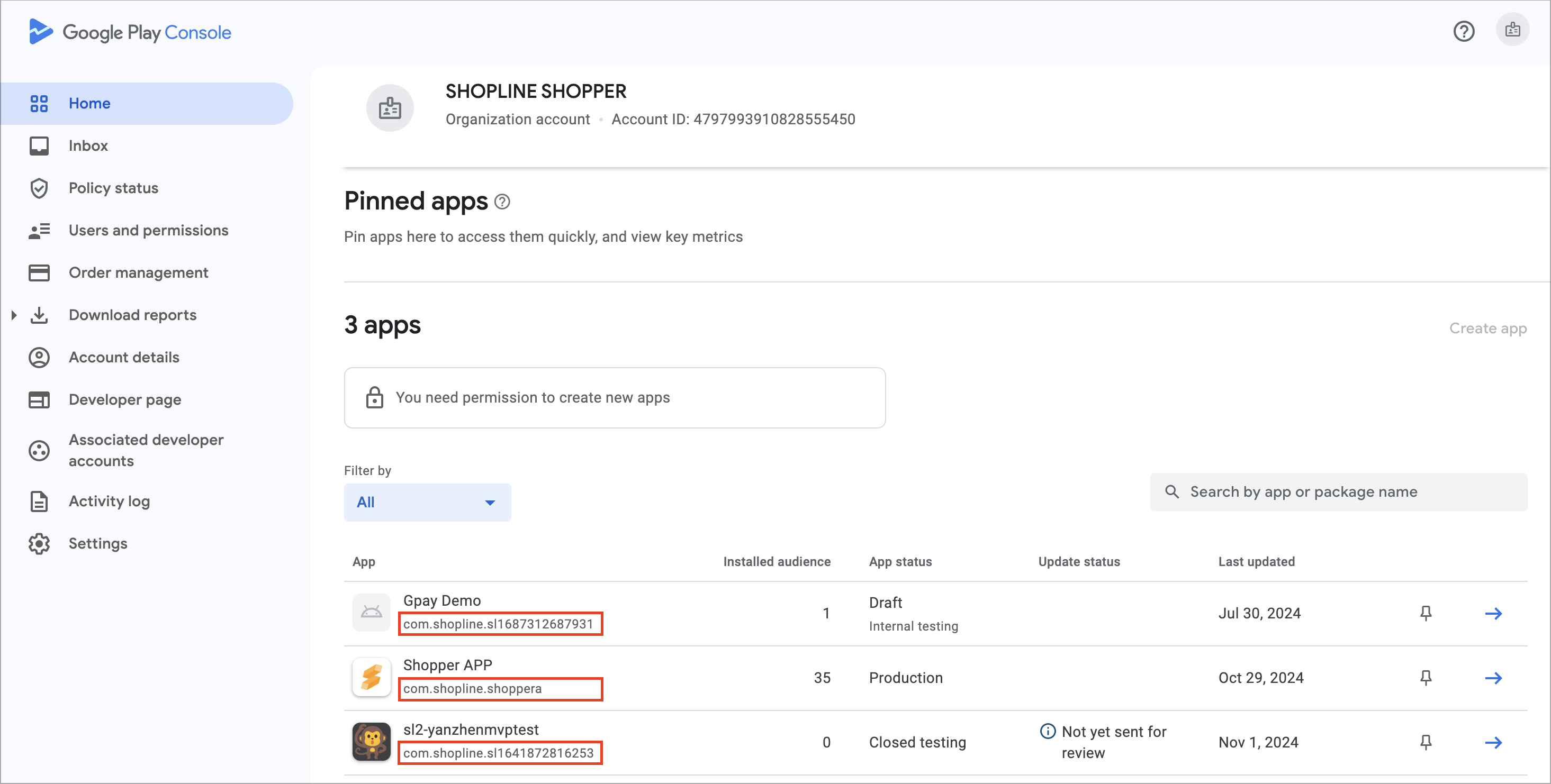Click the Production status cell
Screen dimensions: 1551x784
click(906, 678)
